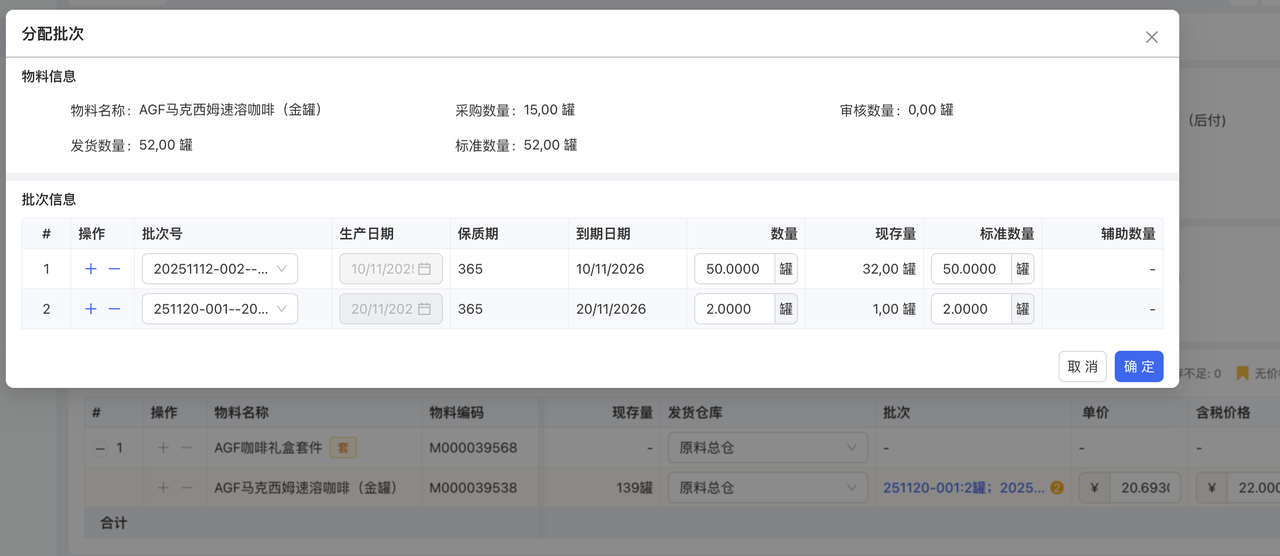Edit the 数量 field showing 2.0000

(x=735, y=309)
